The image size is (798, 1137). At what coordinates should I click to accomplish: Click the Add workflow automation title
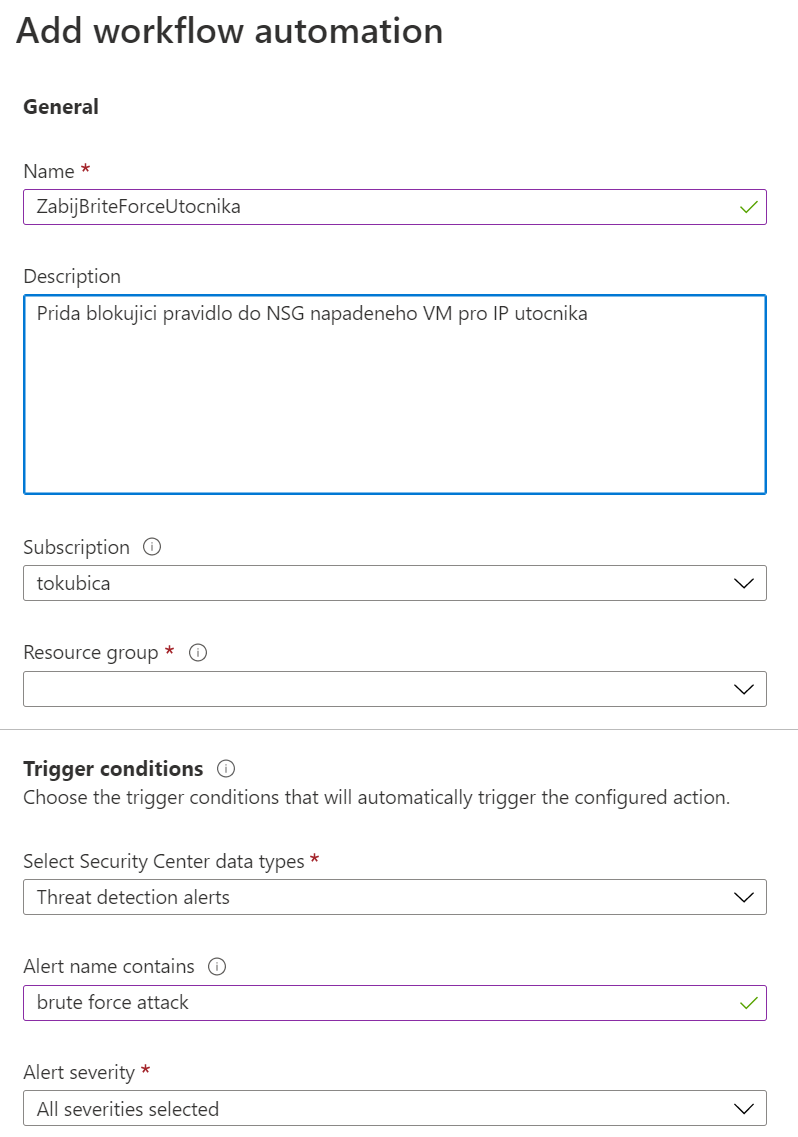[x=230, y=31]
